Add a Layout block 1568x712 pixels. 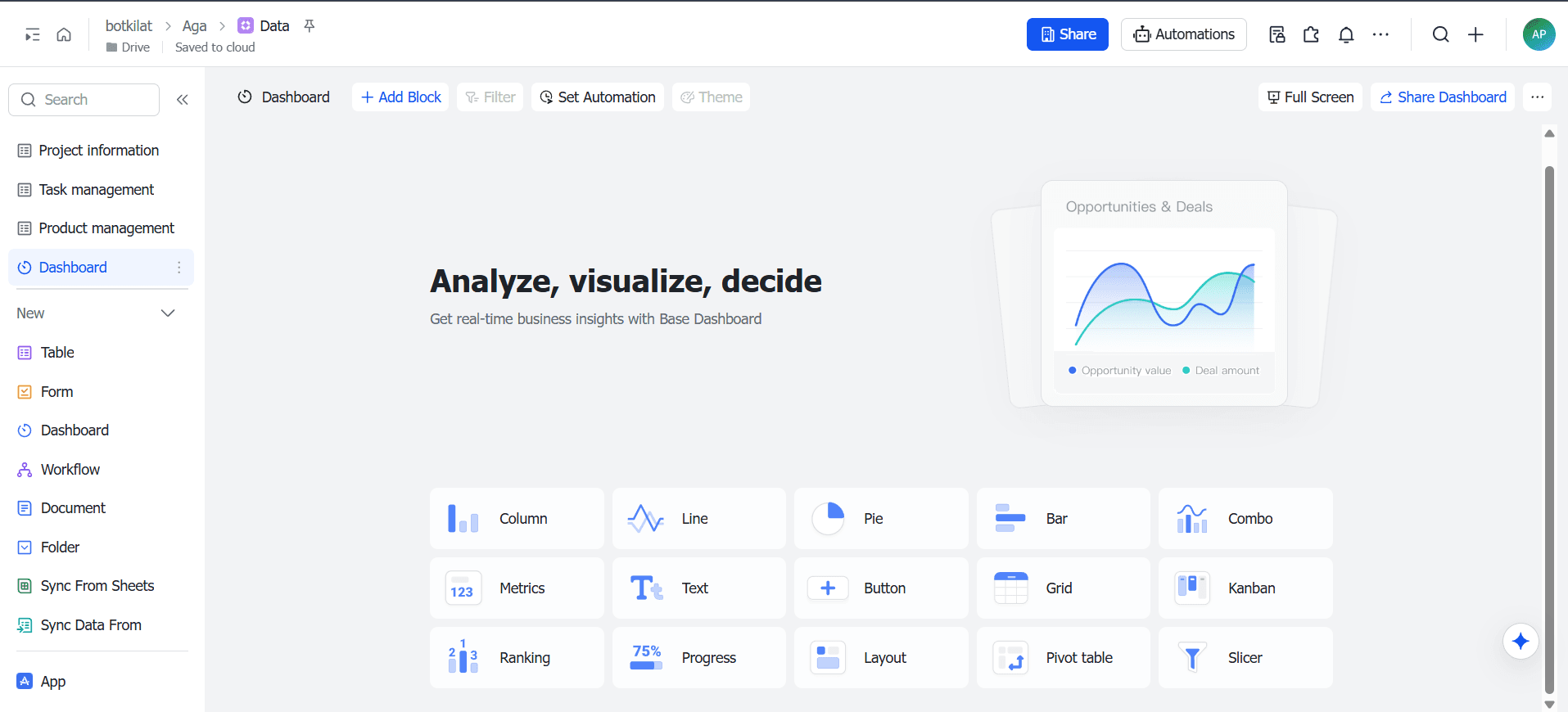pyautogui.click(x=881, y=658)
